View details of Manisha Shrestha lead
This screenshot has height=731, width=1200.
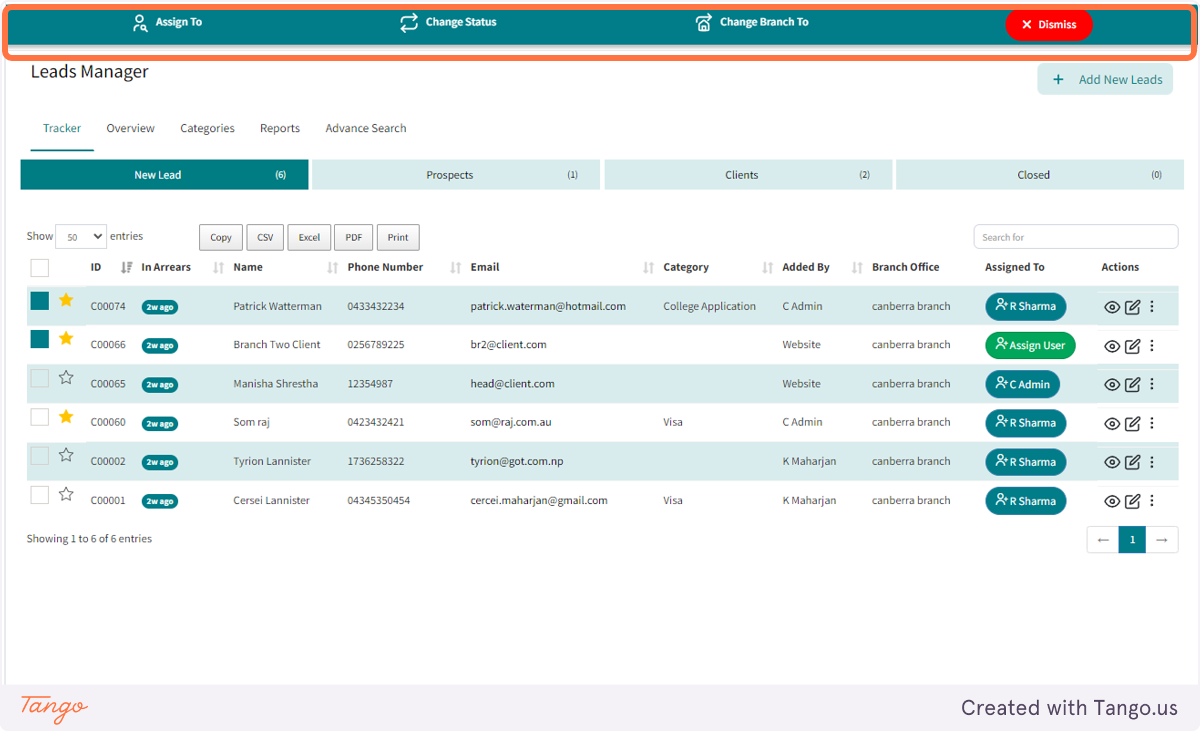pos(1112,385)
